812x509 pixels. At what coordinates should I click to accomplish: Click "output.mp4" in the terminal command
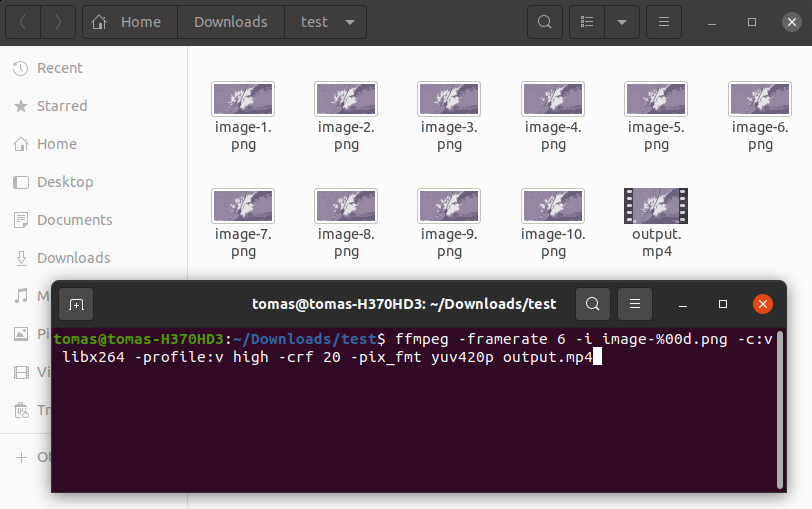coord(548,357)
